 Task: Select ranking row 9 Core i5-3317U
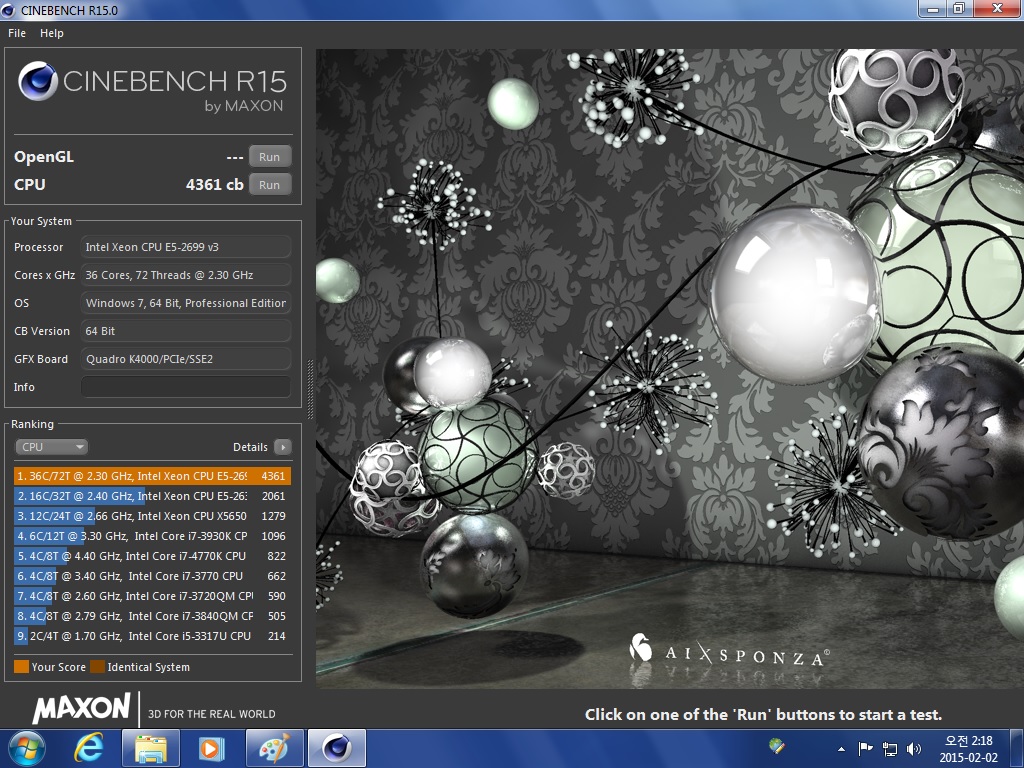[x=152, y=636]
